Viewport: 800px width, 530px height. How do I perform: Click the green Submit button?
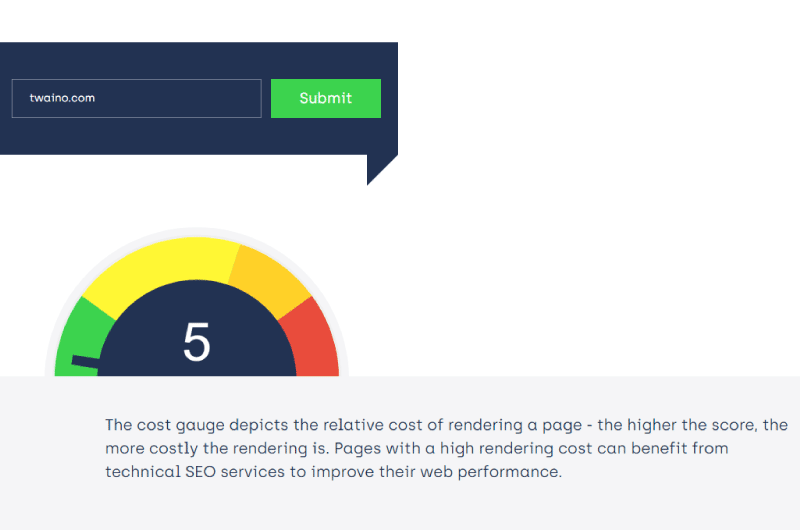pyautogui.click(x=326, y=98)
